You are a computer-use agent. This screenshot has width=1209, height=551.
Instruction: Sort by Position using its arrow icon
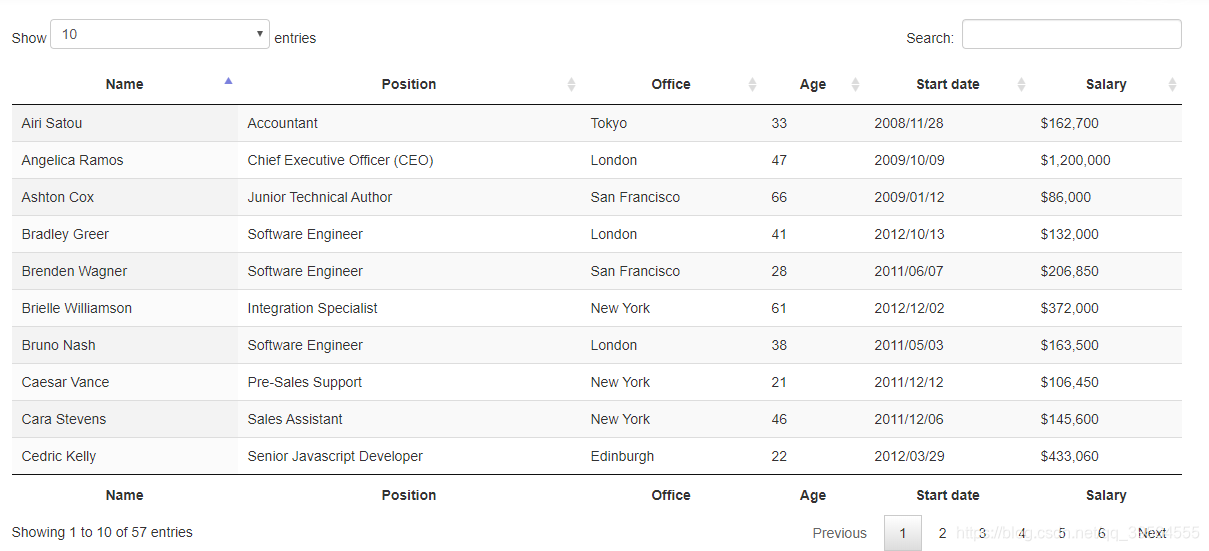pyautogui.click(x=571, y=85)
